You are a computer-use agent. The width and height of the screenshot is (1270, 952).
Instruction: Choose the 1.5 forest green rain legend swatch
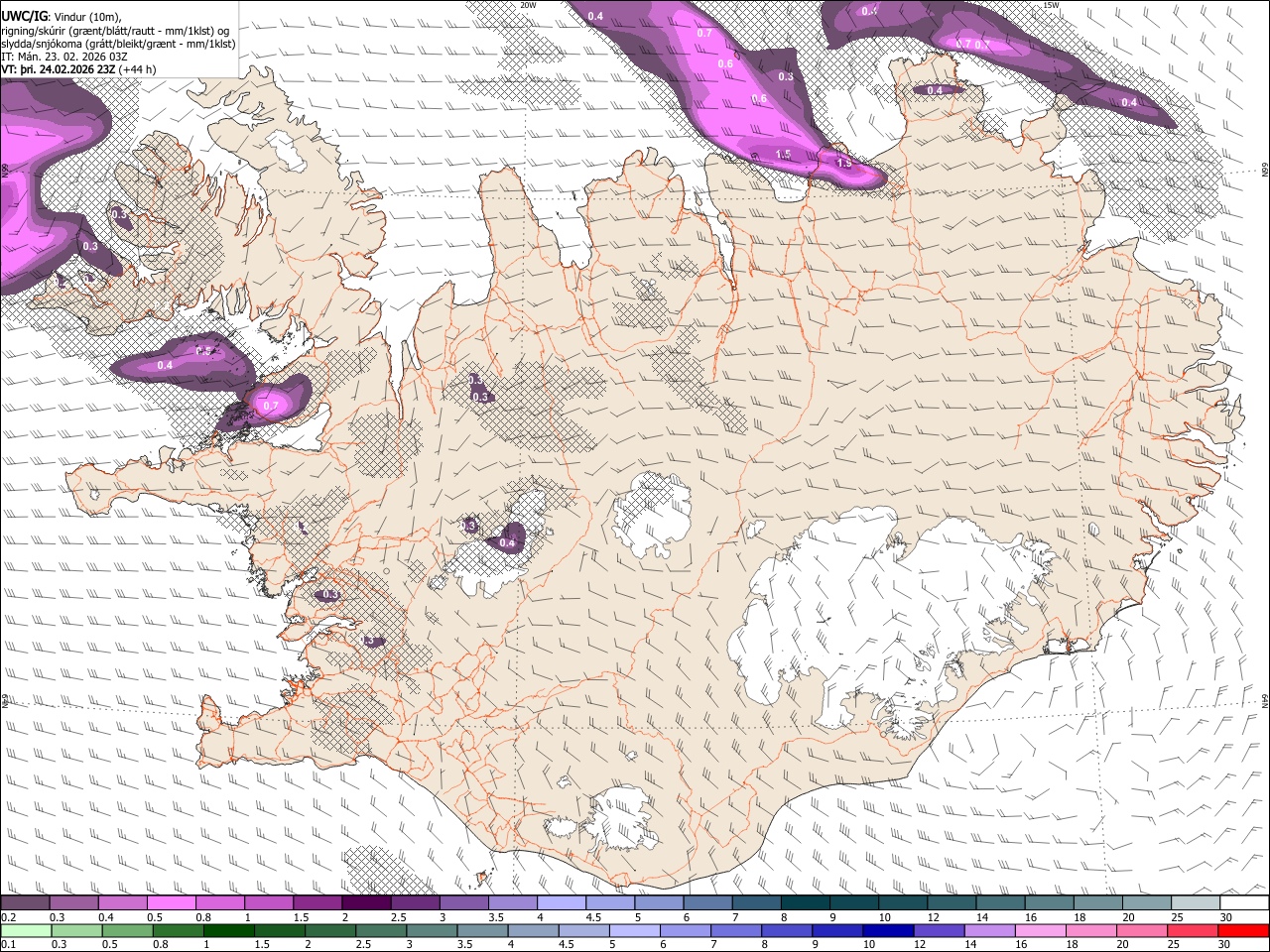coord(280,930)
